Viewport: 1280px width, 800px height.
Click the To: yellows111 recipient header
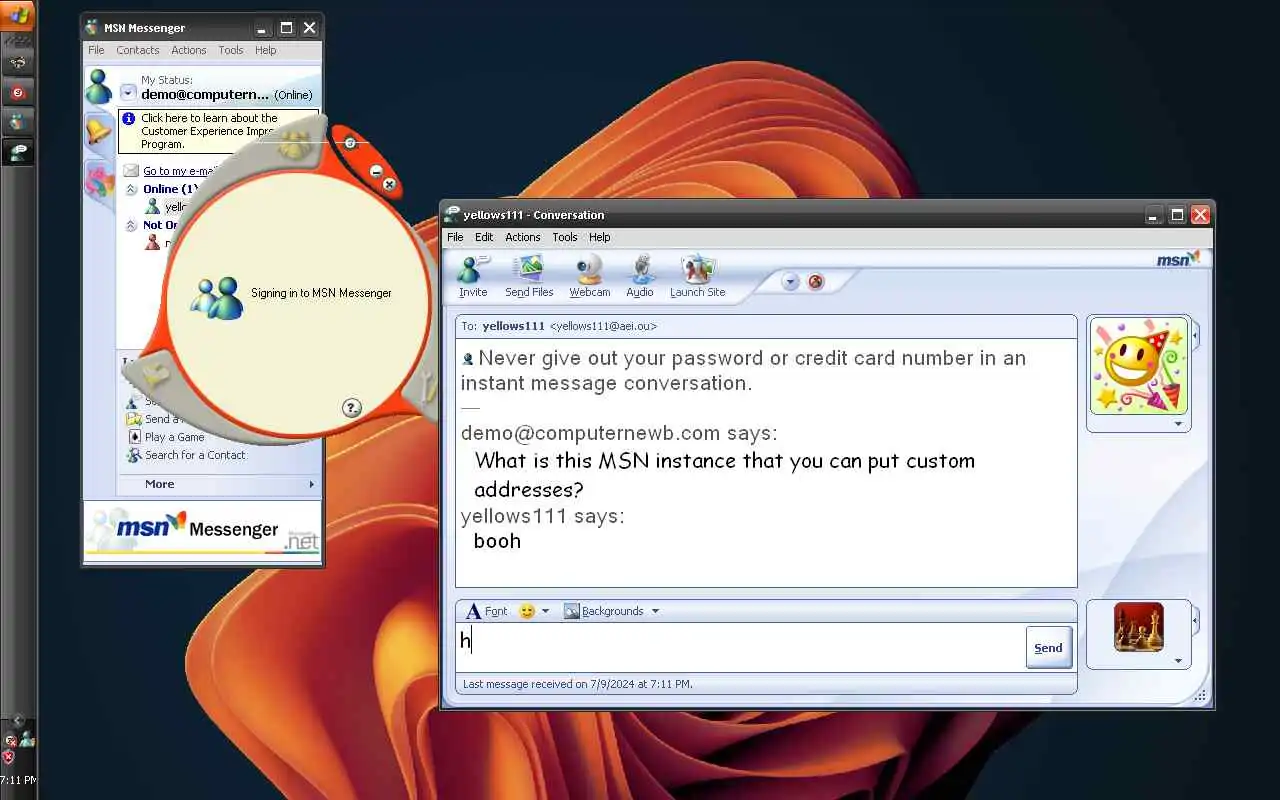tap(766, 326)
